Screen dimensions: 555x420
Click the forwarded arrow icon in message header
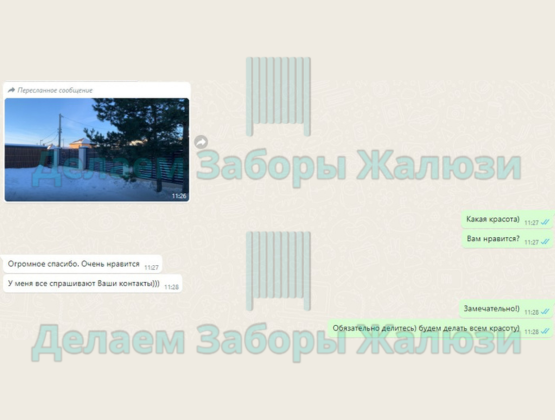pyautogui.click(x=11, y=90)
